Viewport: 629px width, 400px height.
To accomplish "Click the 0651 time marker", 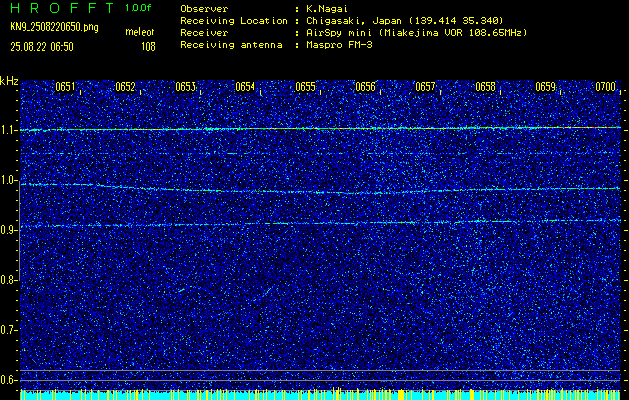I will [x=65, y=87].
